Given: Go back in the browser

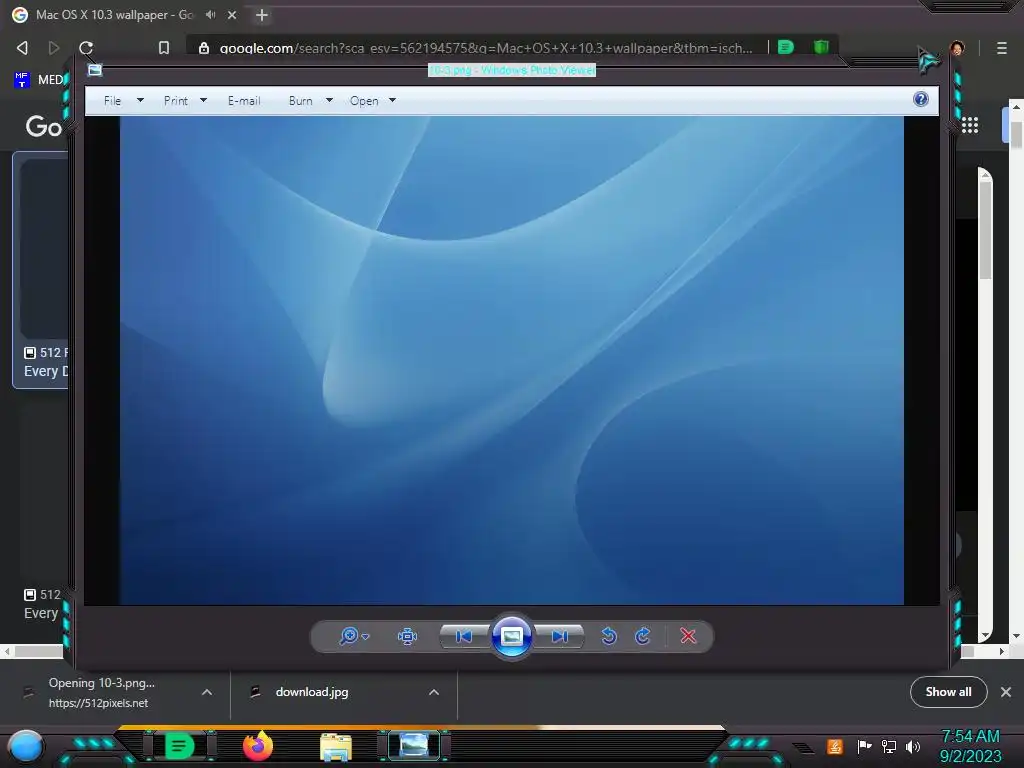Looking at the screenshot, I should 22,48.
